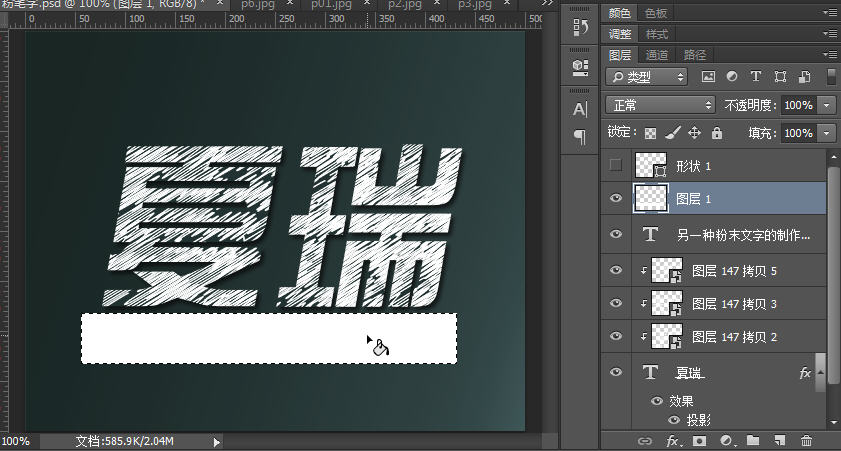
Task: Filter layers by type (T) icon
Action: (x=756, y=77)
